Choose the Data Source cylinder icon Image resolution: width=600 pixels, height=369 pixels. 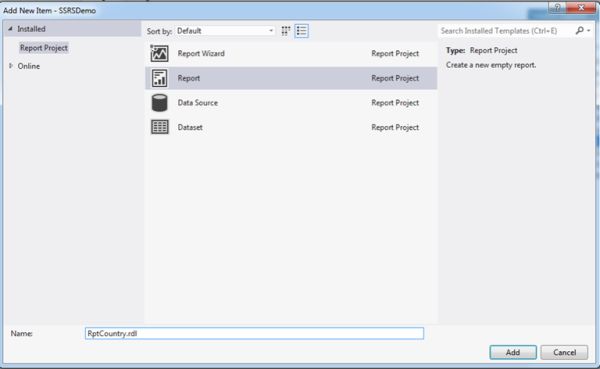159,103
